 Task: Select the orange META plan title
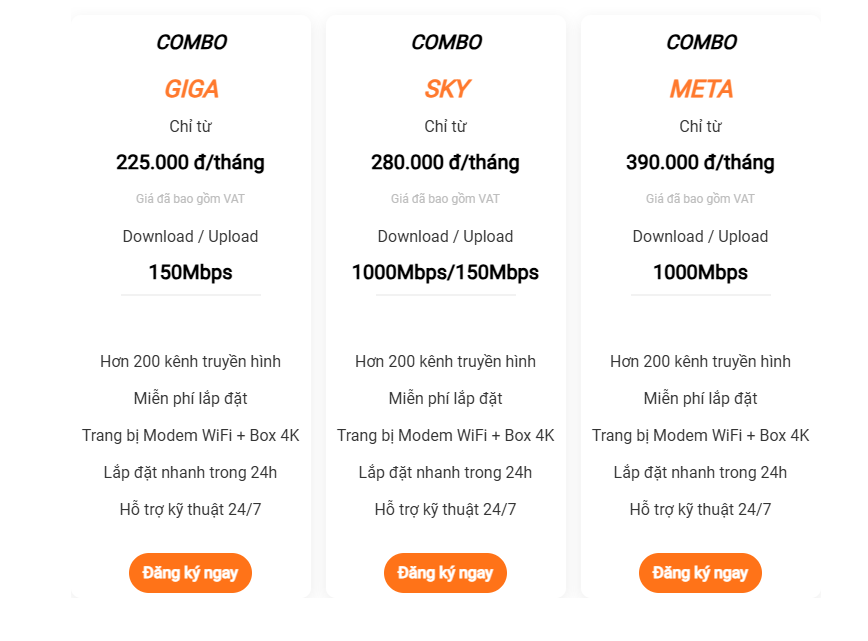[701, 89]
